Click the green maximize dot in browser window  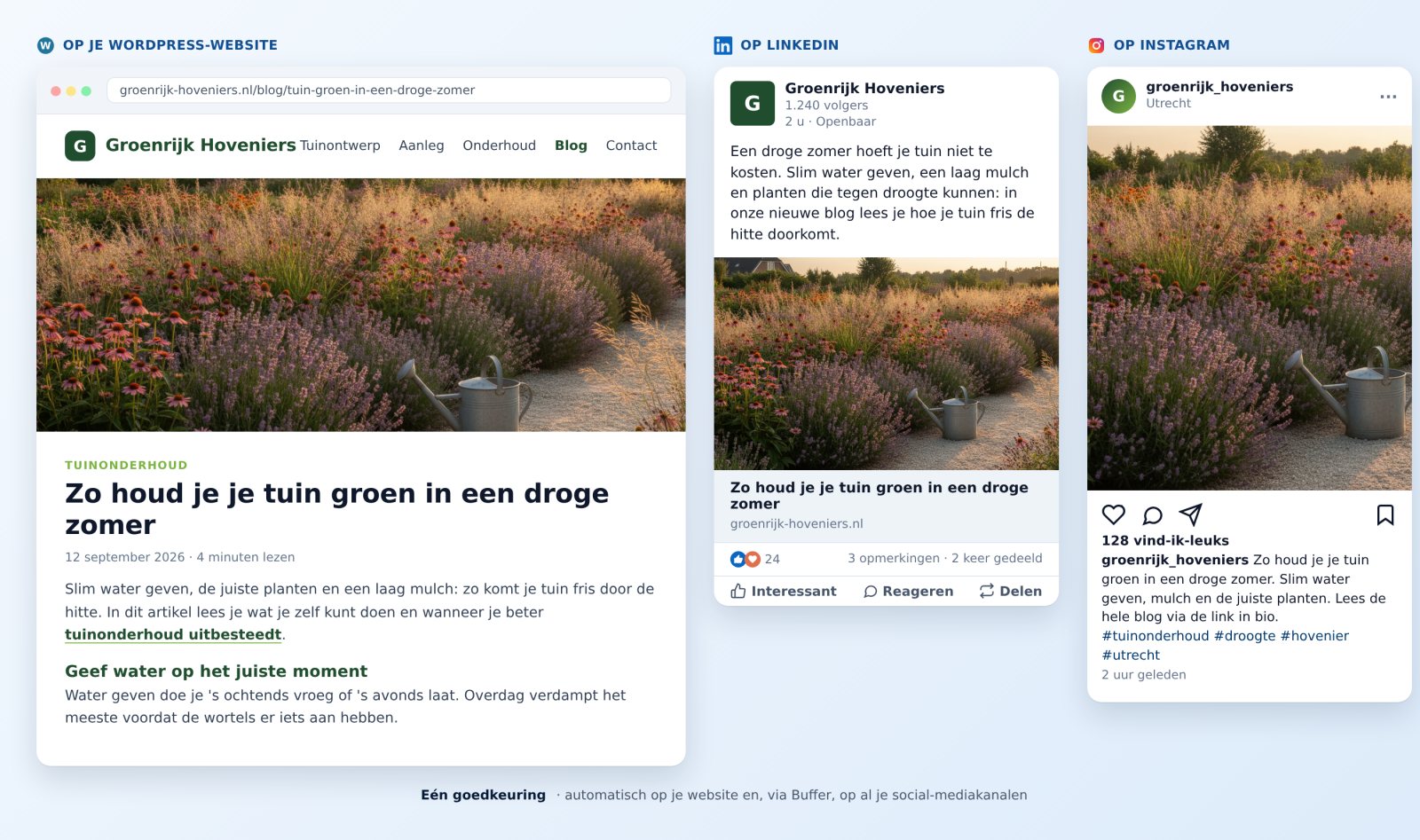[86, 90]
